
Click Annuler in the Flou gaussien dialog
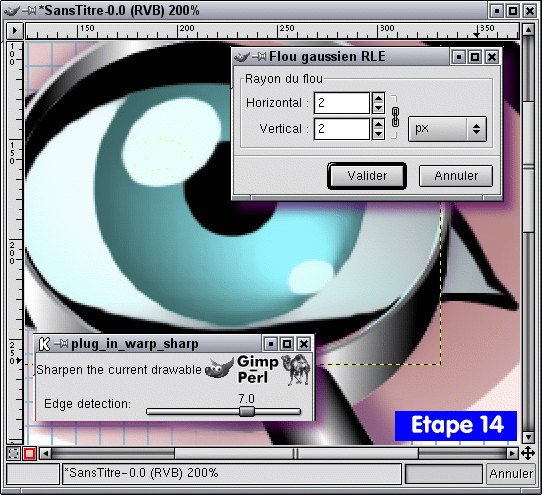point(456,176)
